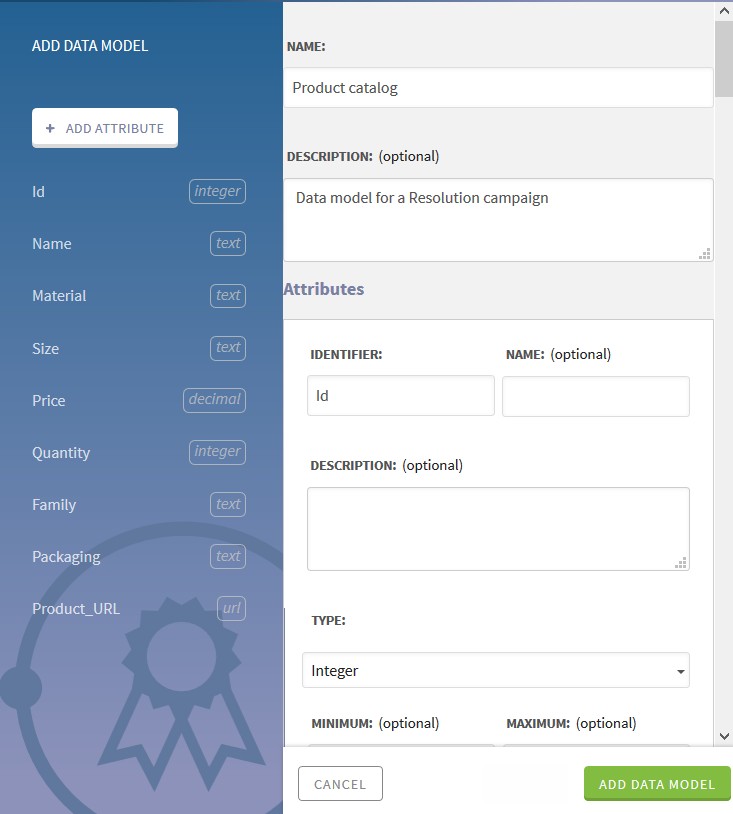
Task: Click the scrollbar down arrow
Action: (724, 736)
